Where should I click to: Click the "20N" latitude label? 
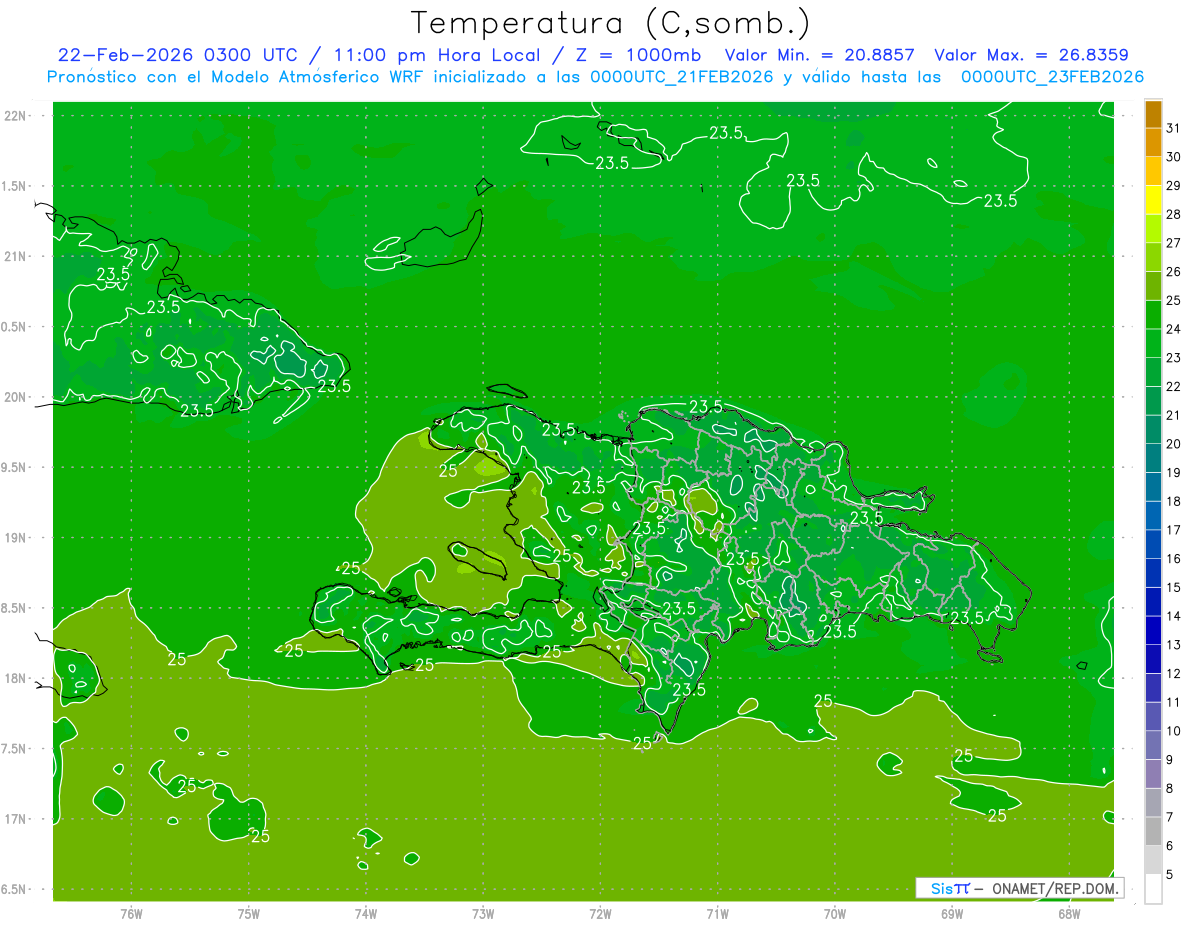[x=14, y=397]
